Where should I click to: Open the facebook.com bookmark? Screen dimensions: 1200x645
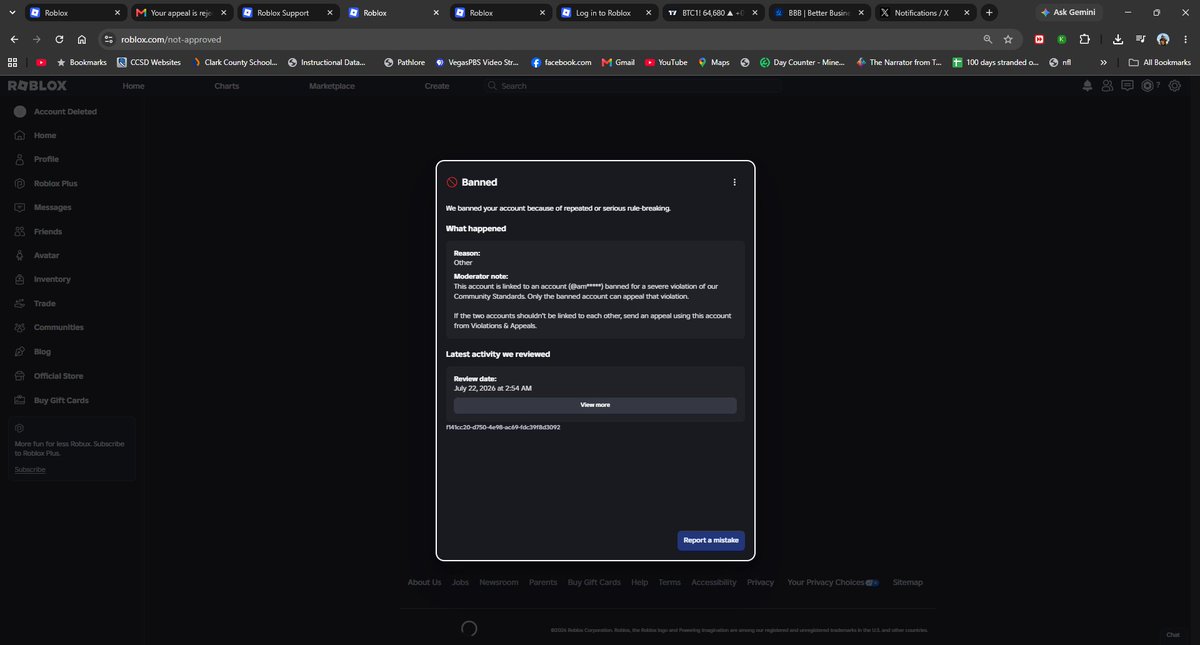pyautogui.click(x=561, y=62)
